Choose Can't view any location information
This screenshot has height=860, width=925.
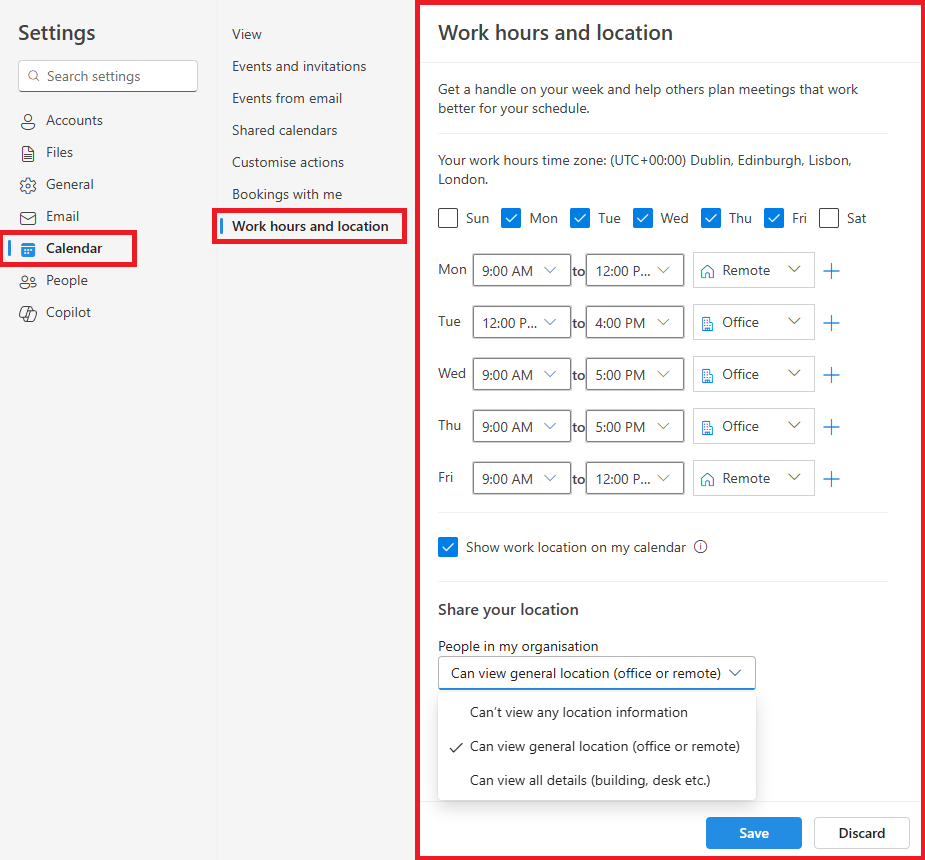[578, 713]
